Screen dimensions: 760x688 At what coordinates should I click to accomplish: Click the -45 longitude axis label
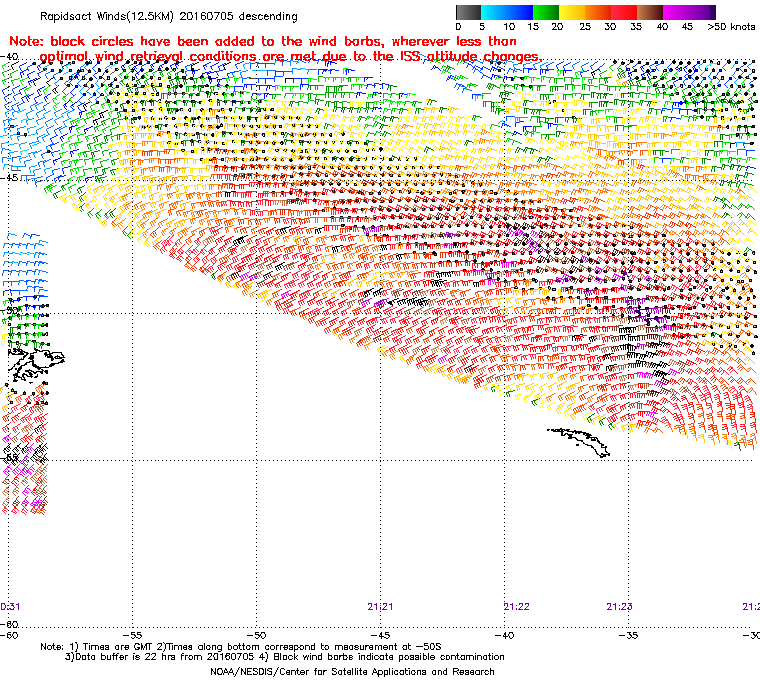(380, 635)
